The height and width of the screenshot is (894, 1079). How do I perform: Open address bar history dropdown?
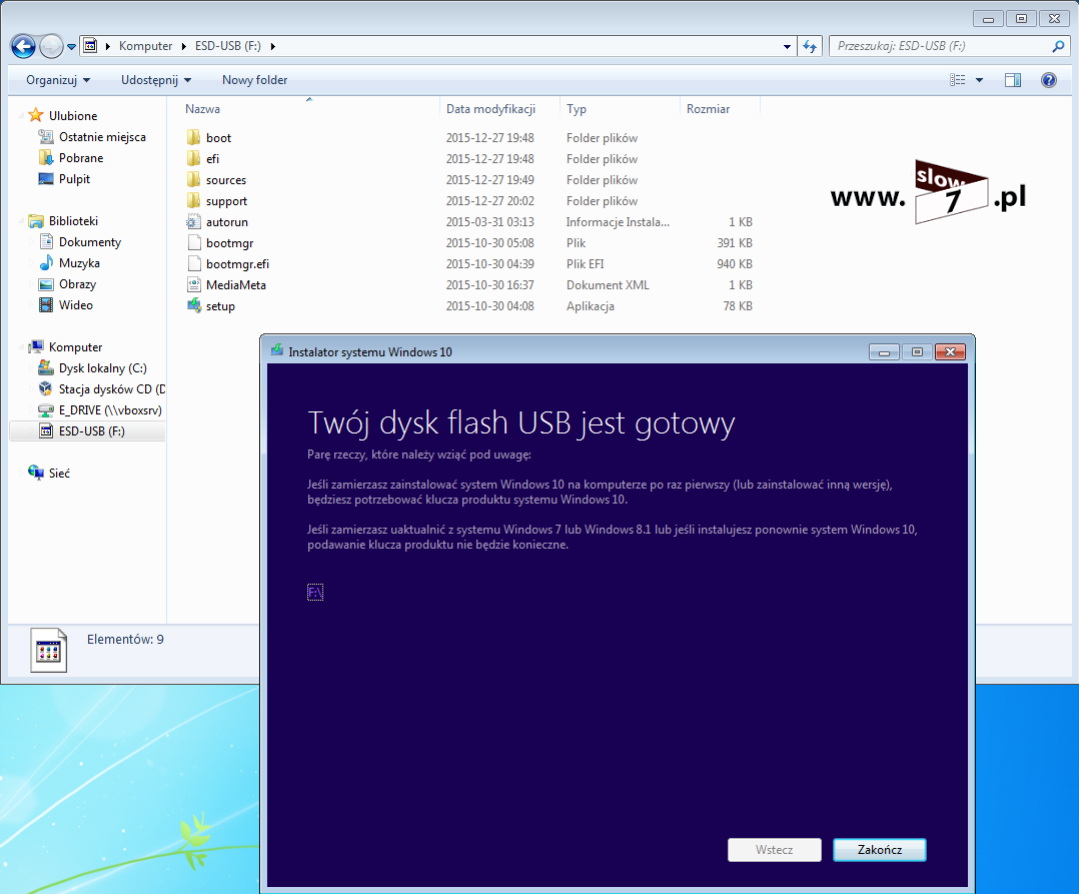point(787,46)
